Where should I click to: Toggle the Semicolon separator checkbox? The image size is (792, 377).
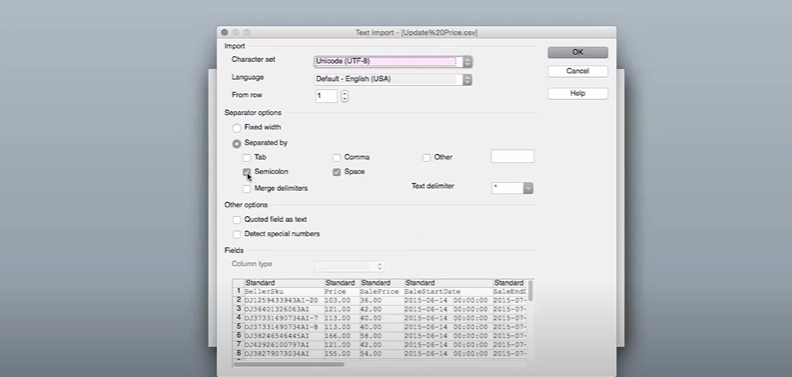246,172
